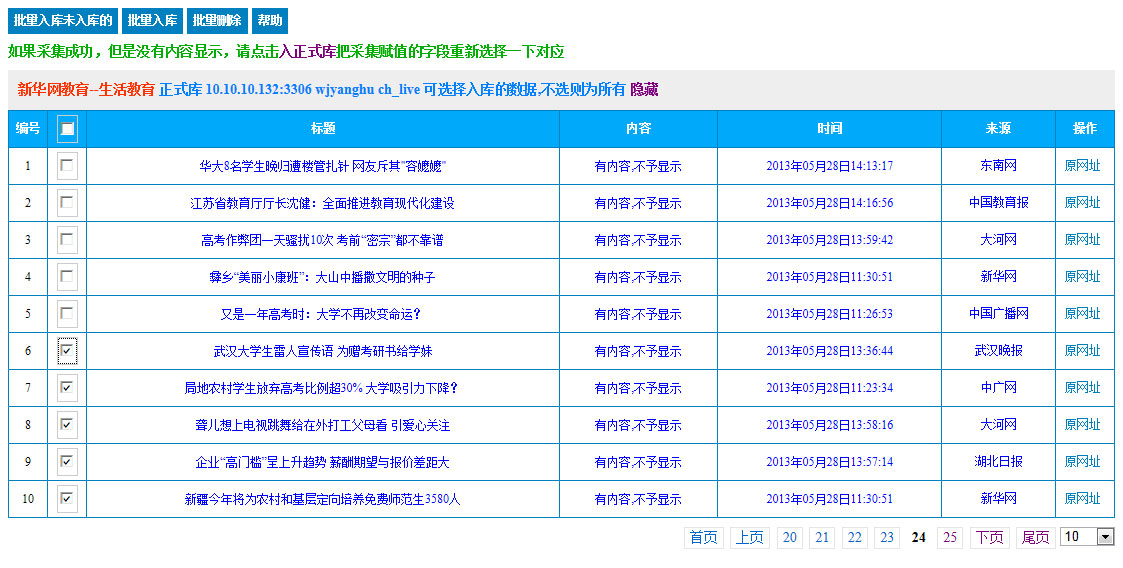The width and height of the screenshot is (1123, 568).
Task: Click the 隐藏 link to hide panel
Action: coord(644,90)
